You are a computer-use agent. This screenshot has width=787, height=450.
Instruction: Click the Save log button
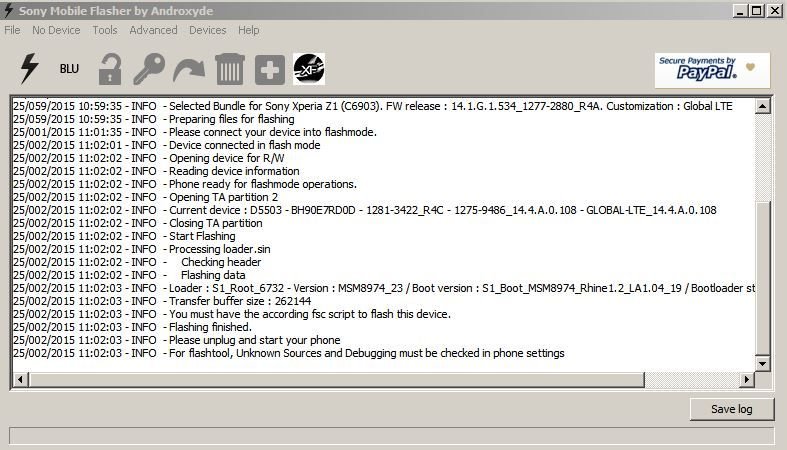[731, 409]
